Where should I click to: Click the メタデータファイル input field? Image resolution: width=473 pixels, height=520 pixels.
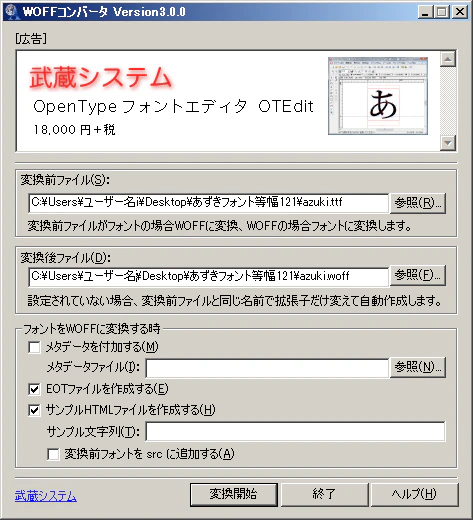267,368
